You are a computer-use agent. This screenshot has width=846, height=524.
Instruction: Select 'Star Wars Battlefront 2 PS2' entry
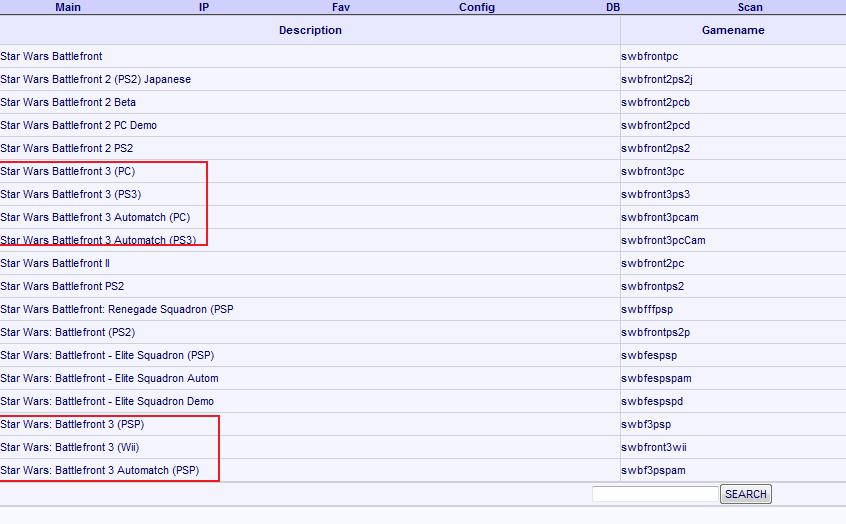pos(66,148)
